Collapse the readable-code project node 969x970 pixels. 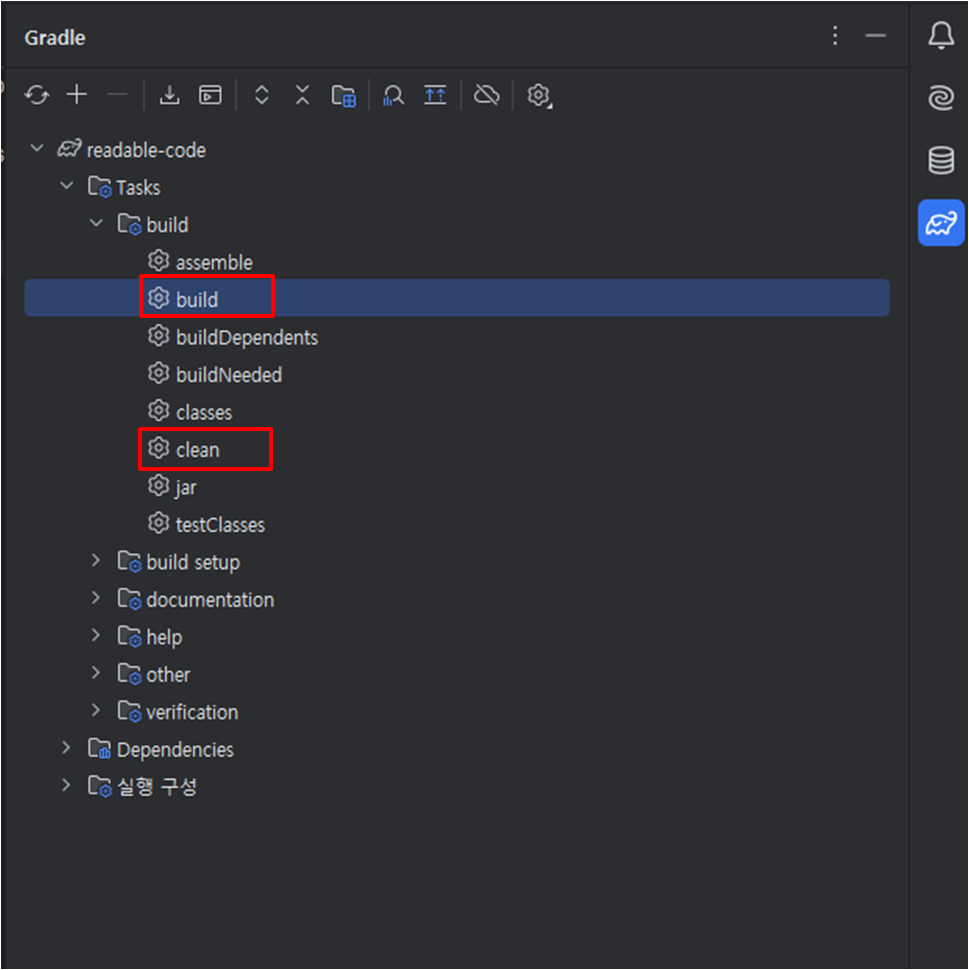pyautogui.click(x=37, y=148)
